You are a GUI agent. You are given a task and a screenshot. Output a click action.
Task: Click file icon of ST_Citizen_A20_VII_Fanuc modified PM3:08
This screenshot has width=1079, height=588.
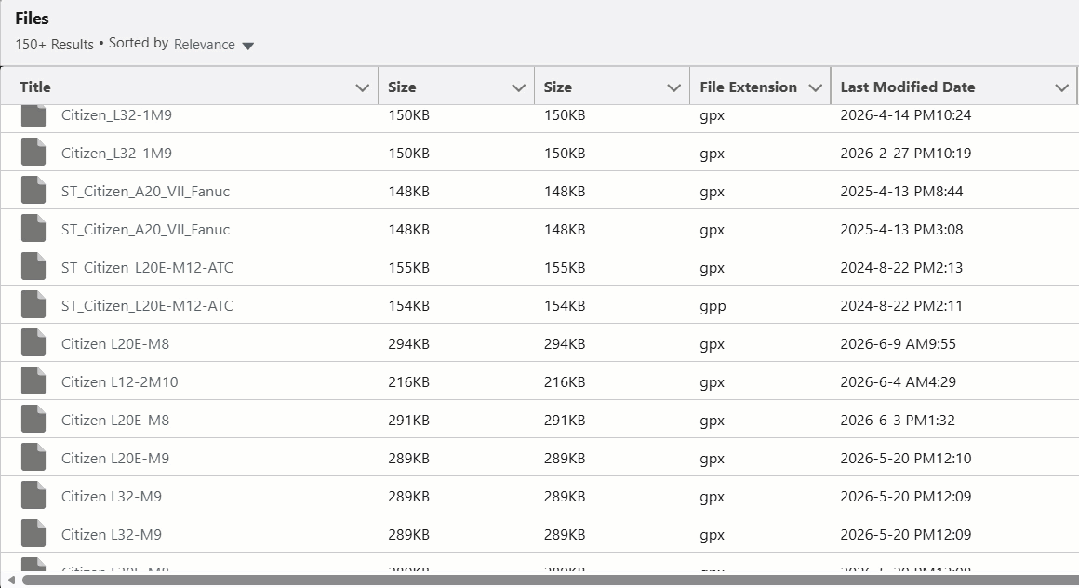click(x=33, y=229)
